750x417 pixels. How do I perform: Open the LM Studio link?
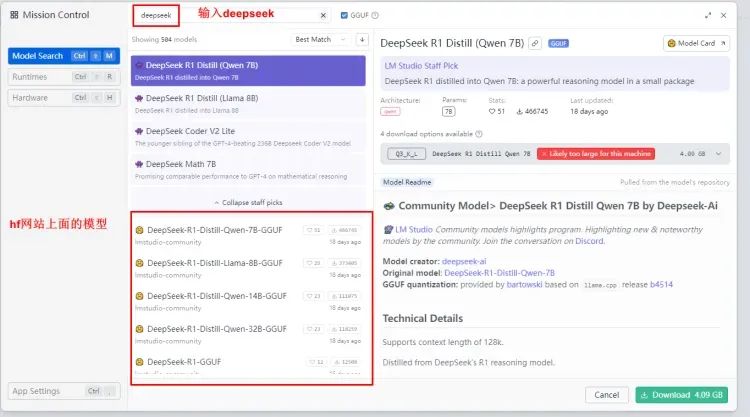[x=414, y=230]
